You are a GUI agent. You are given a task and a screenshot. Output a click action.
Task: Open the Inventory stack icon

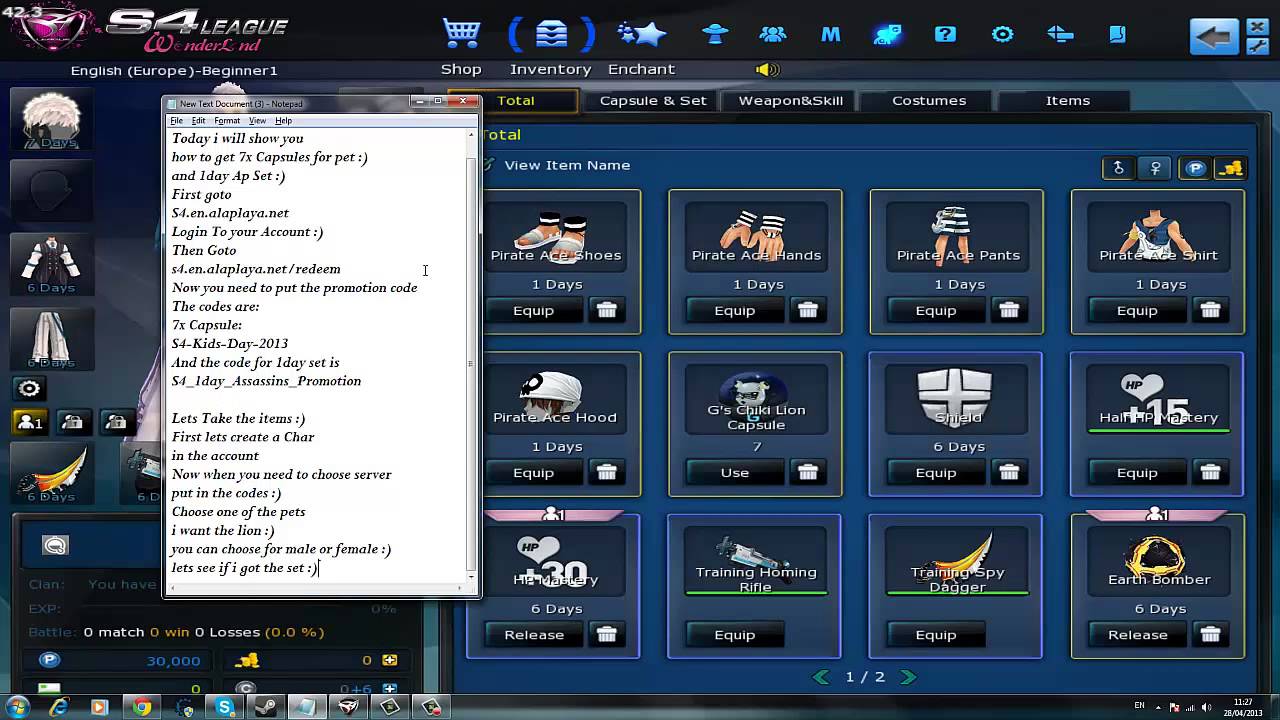(551, 34)
